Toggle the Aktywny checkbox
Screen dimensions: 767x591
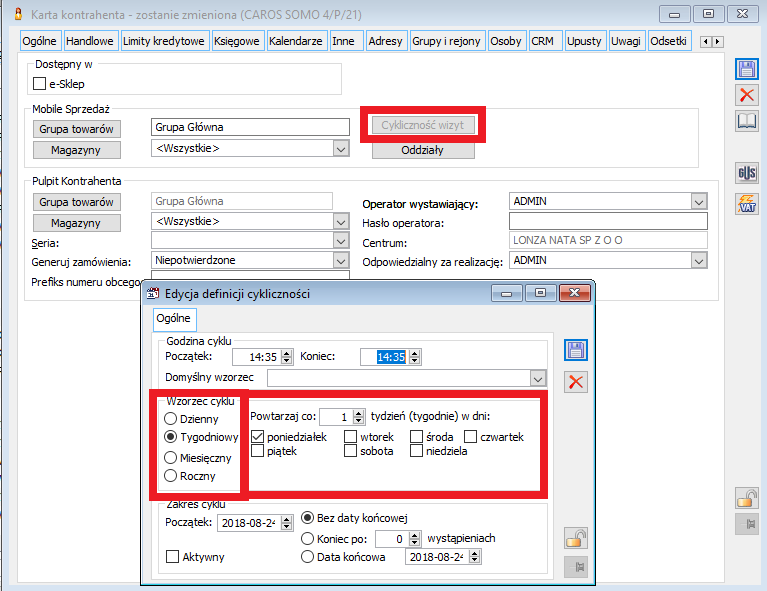173,557
